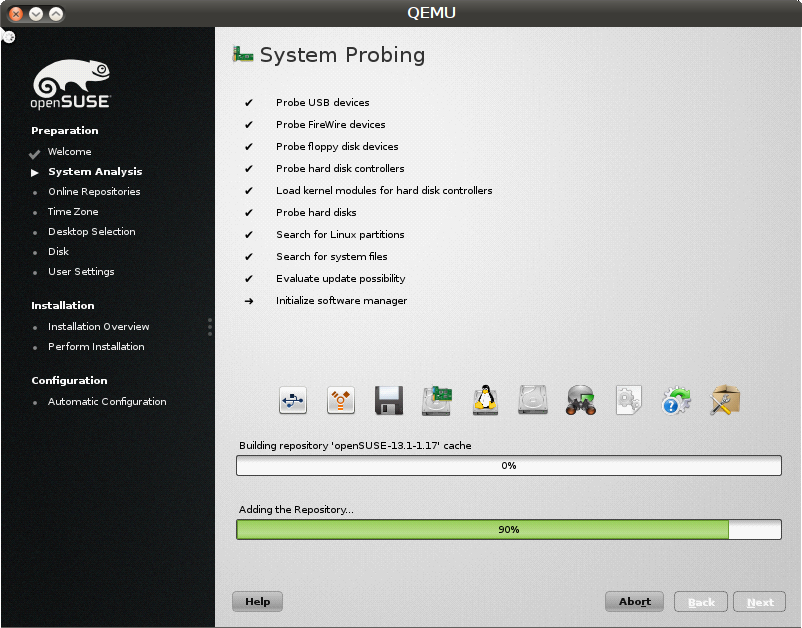
Task: Select Online Repositories step in sidebar
Action: [x=93, y=192]
